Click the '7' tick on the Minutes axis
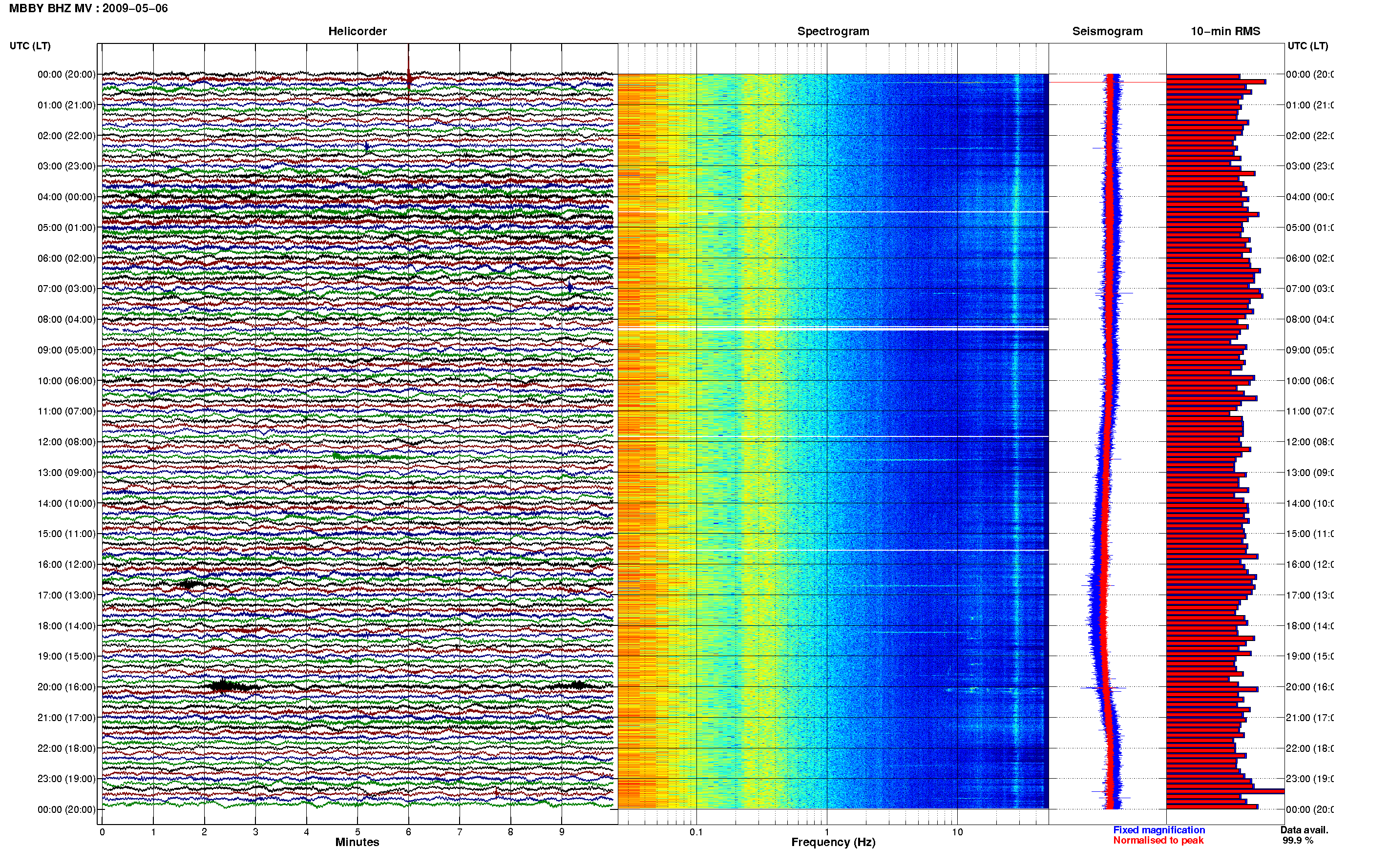This screenshot has height=868, width=1389. pos(460,832)
